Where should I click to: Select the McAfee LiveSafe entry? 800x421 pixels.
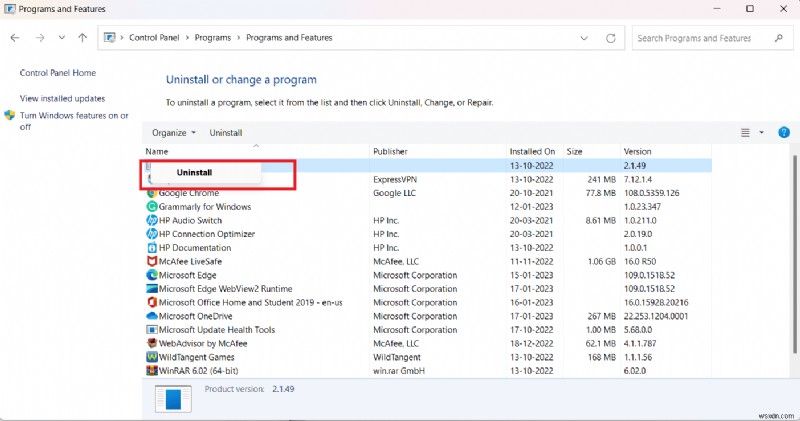(190, 261)
